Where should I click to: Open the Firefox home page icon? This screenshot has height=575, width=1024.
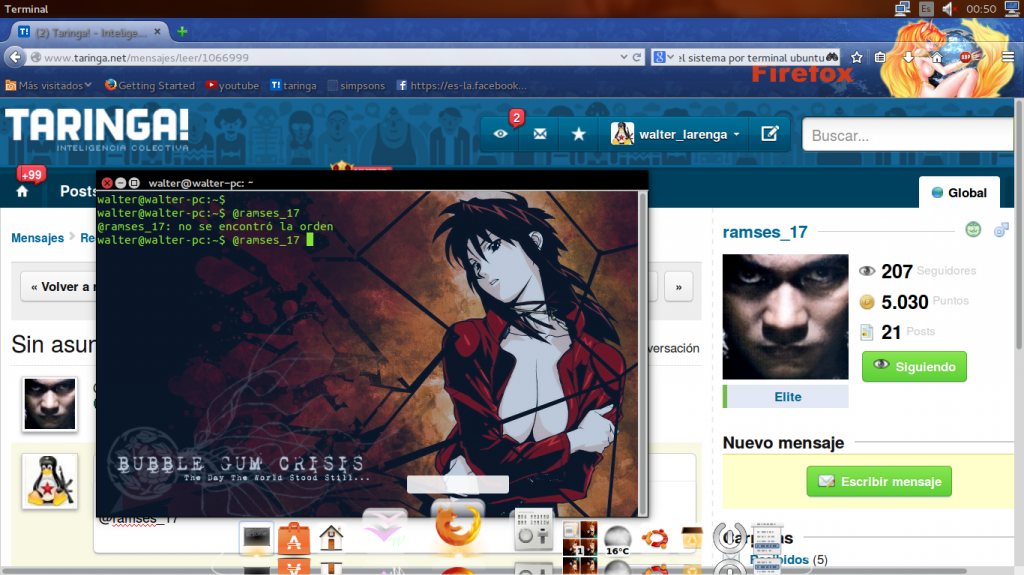[x=937, y=58]
